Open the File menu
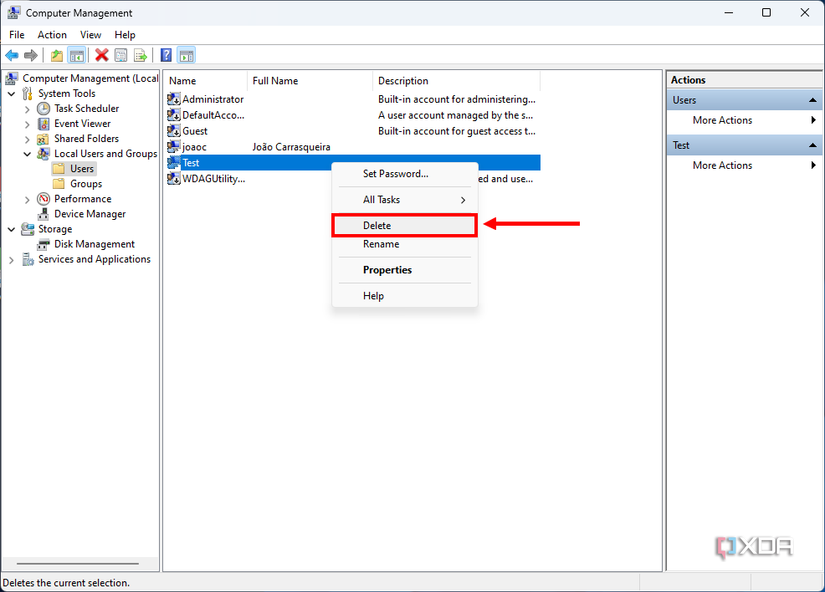The height and width of the screenshot is (592, 825). click(17, 35)
